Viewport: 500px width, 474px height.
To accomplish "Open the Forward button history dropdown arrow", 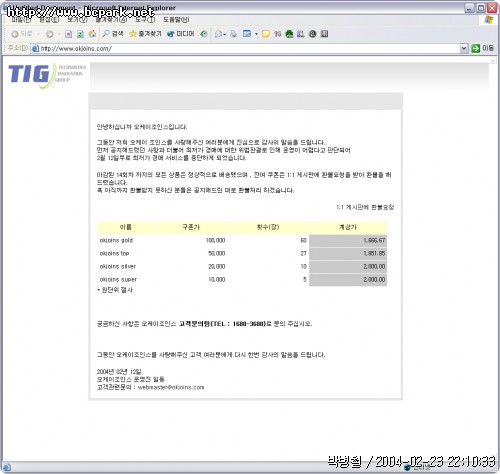I will click(x=59, y=34).
